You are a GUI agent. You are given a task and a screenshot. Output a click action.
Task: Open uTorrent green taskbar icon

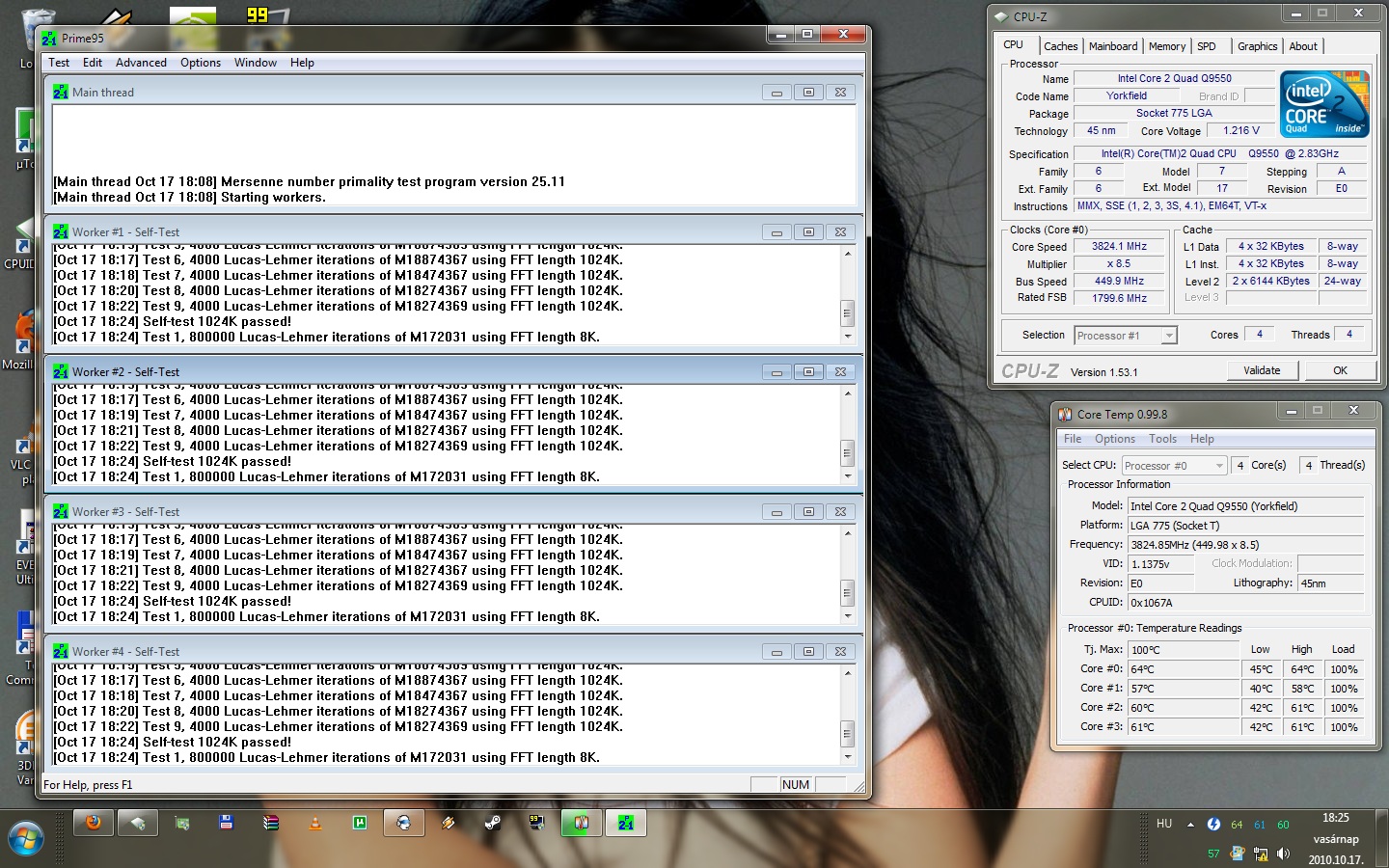(360, 823)
